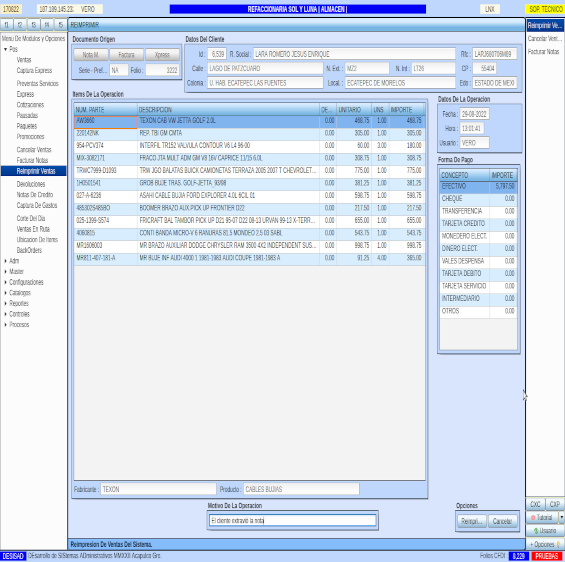Viewport: 565px width, 562px height.
Task: Open BackOrders option
Action: [29, 250]
